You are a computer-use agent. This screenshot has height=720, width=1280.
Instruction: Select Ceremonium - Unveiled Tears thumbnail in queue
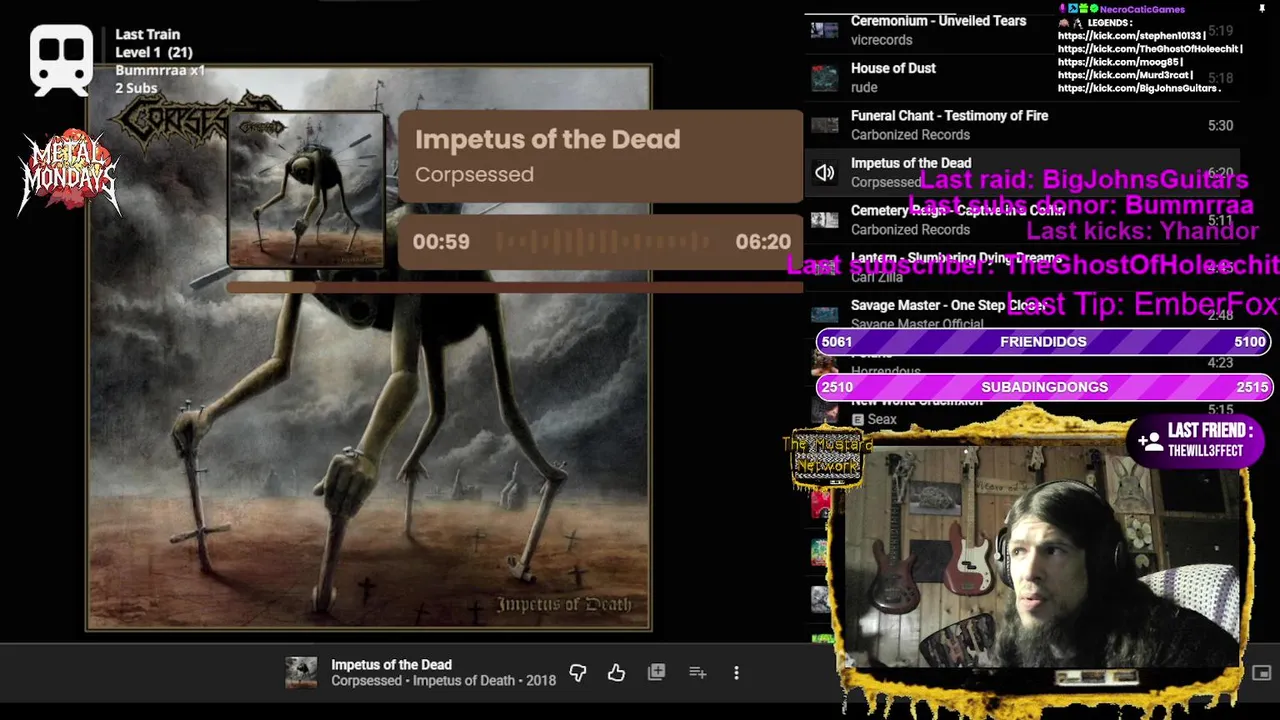(824, 30)
